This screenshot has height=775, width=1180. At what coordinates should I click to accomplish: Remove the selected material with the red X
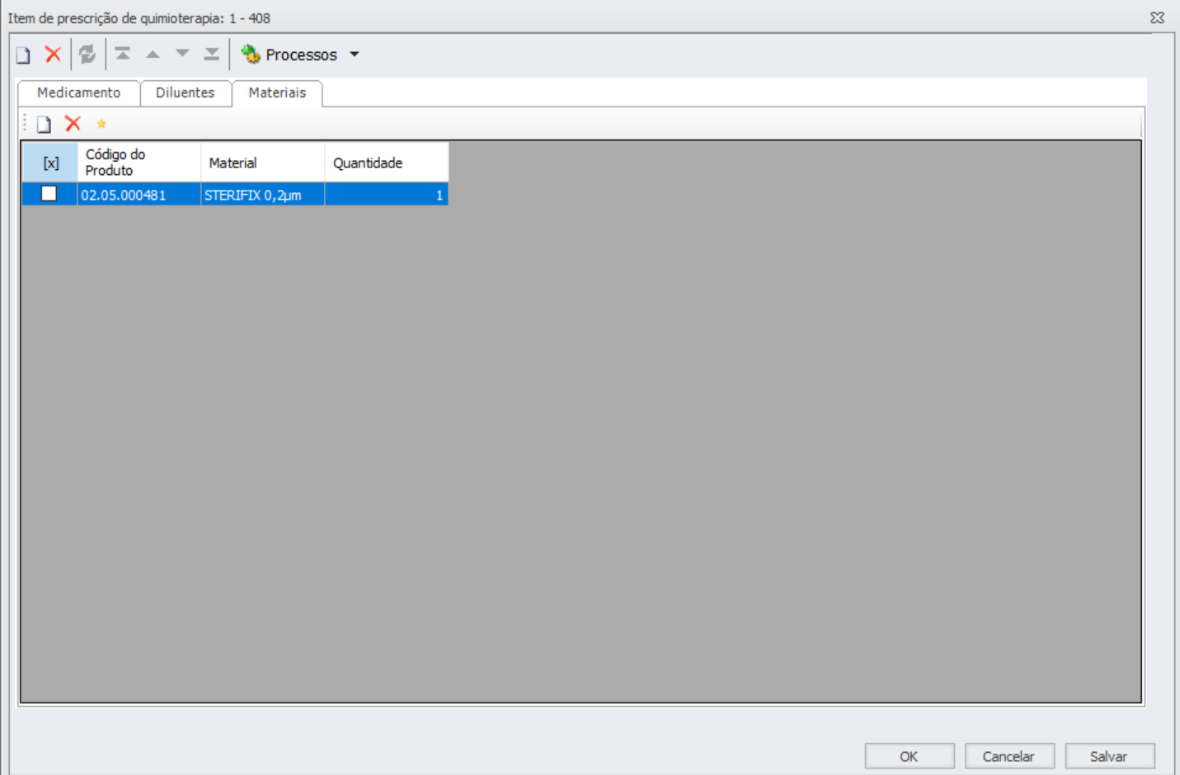[x=73, y=123]
